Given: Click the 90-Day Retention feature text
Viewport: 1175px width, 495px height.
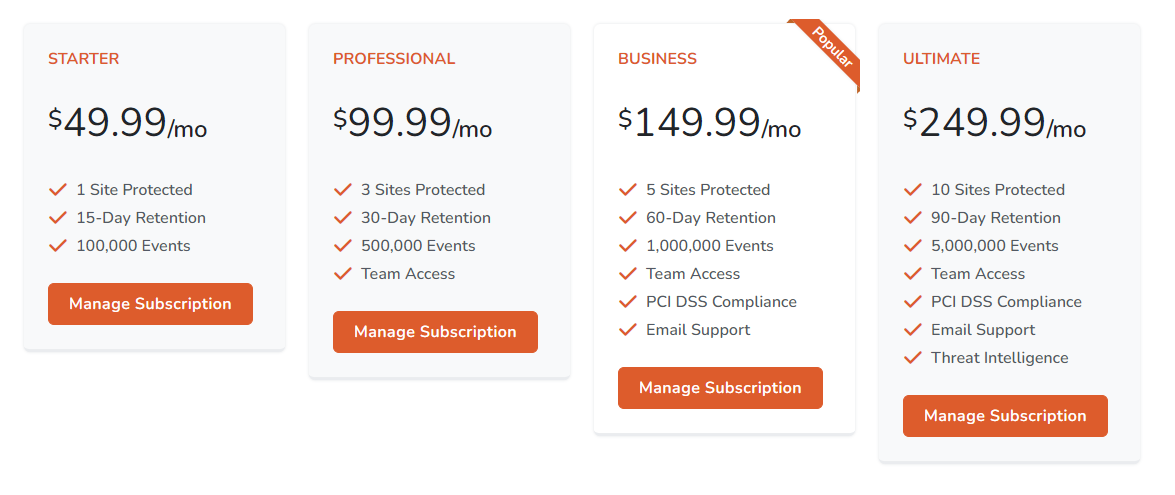Looking at the screenshot, I should tap(996, 217).
